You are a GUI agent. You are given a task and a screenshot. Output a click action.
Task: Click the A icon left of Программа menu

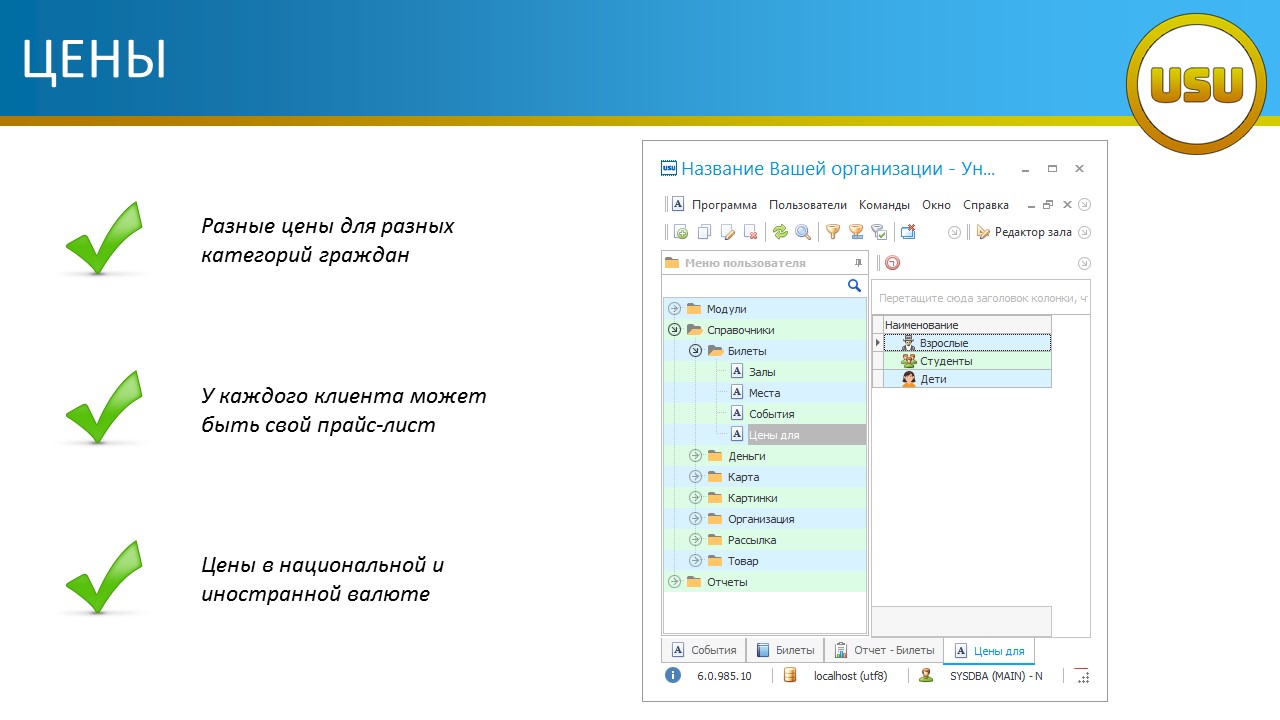(678, 204)
